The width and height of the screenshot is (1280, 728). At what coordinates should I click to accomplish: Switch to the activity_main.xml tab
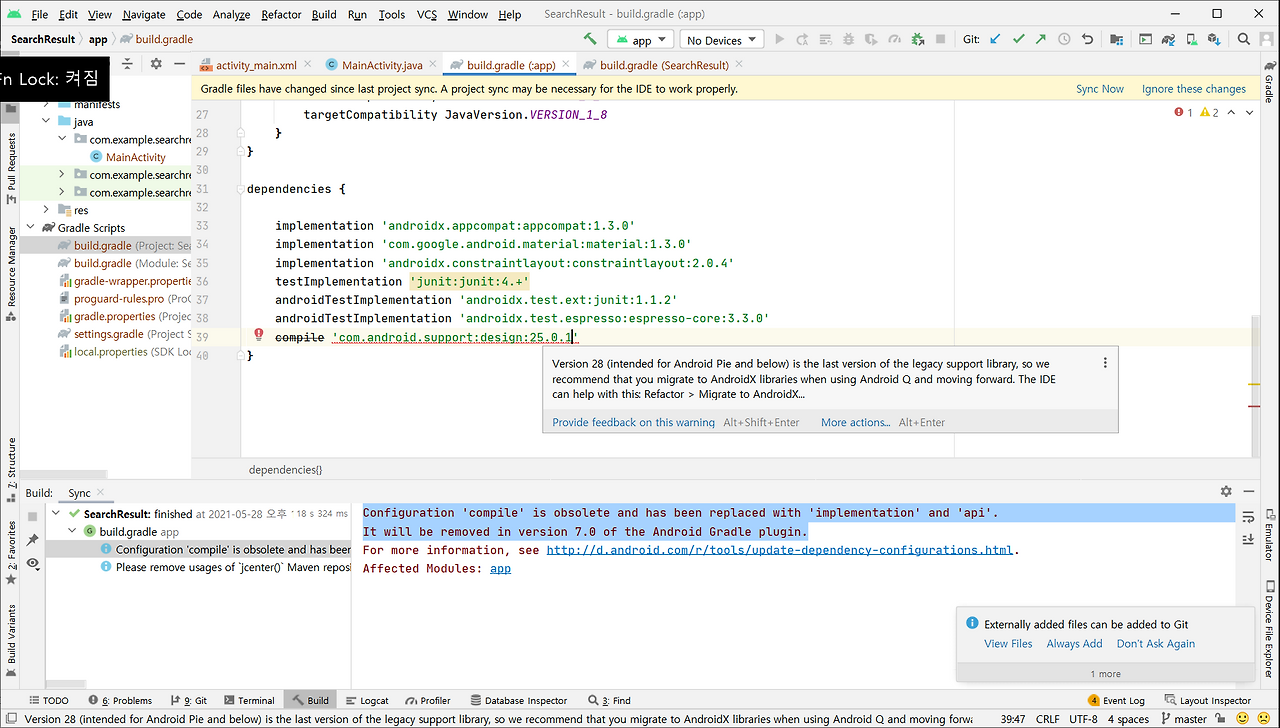[256, 65]
